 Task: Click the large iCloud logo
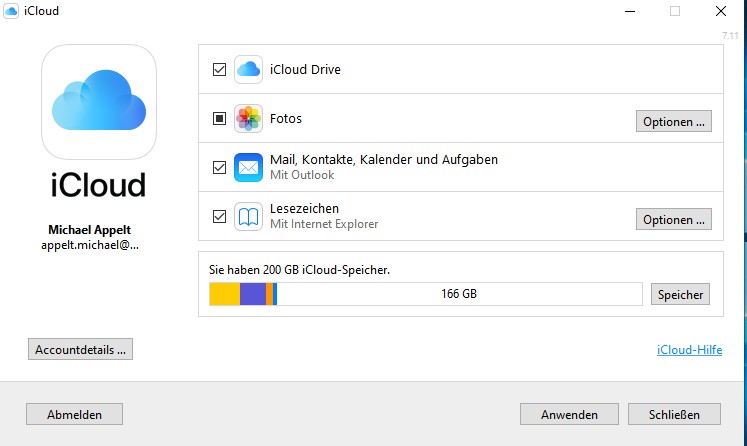point(99,101)
